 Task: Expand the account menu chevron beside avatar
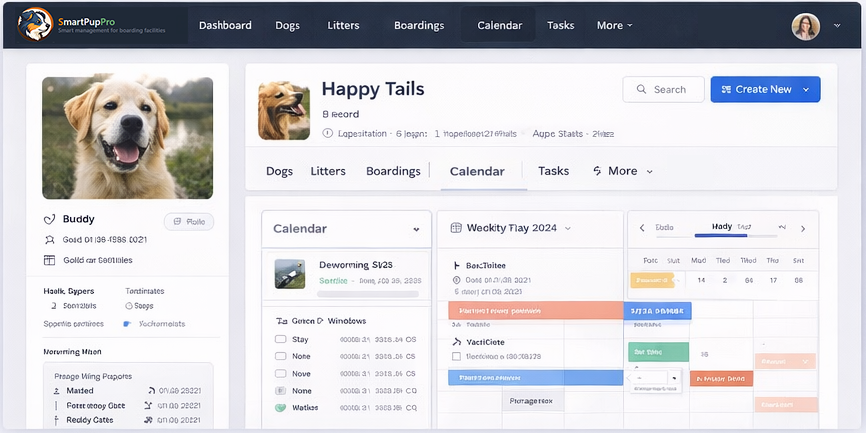(837, 25)
